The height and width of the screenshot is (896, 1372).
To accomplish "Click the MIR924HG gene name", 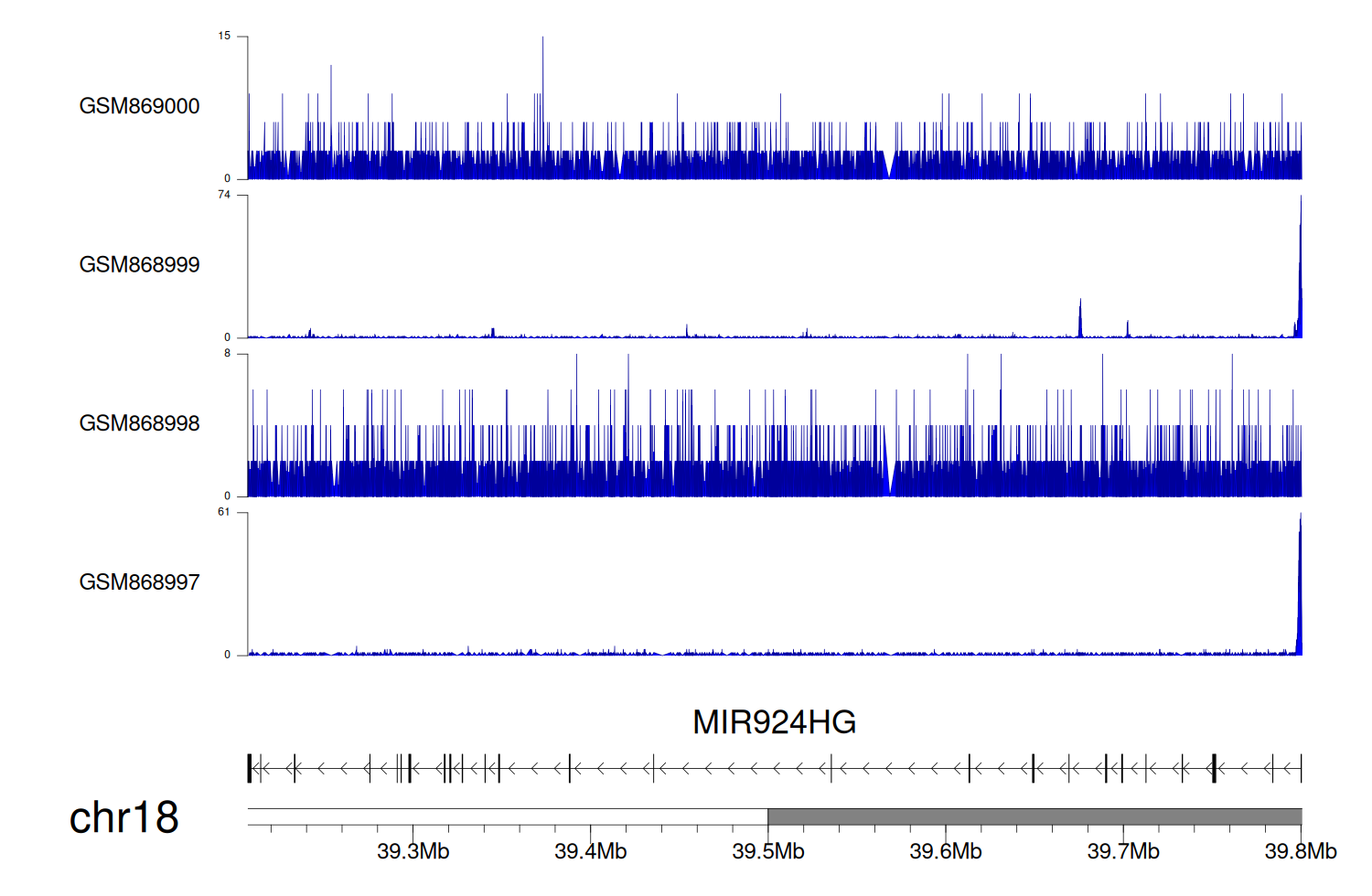I will coord(774,722).
